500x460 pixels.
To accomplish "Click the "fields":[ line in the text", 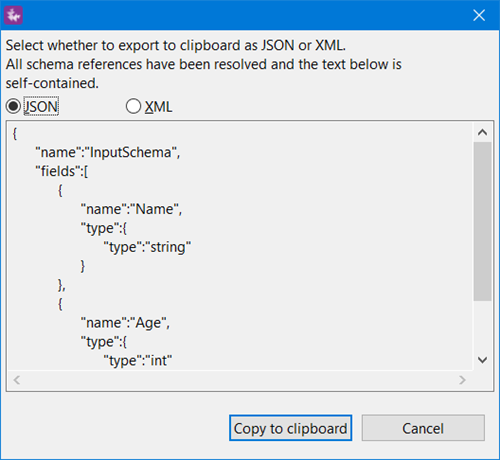I will pyautogui.click(x=62, y=171).
